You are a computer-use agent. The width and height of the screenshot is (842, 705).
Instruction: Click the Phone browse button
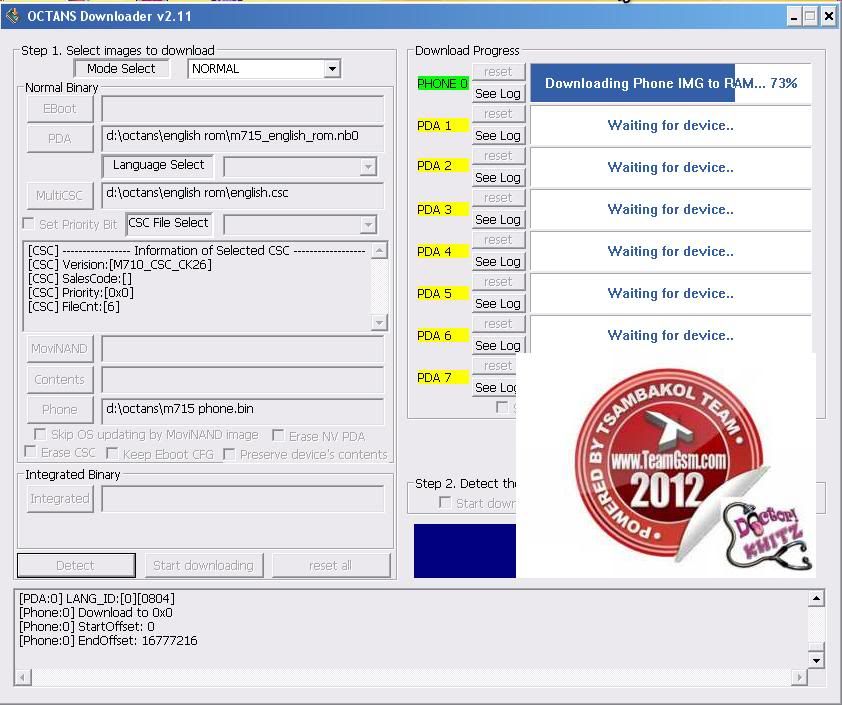point(60,410)
